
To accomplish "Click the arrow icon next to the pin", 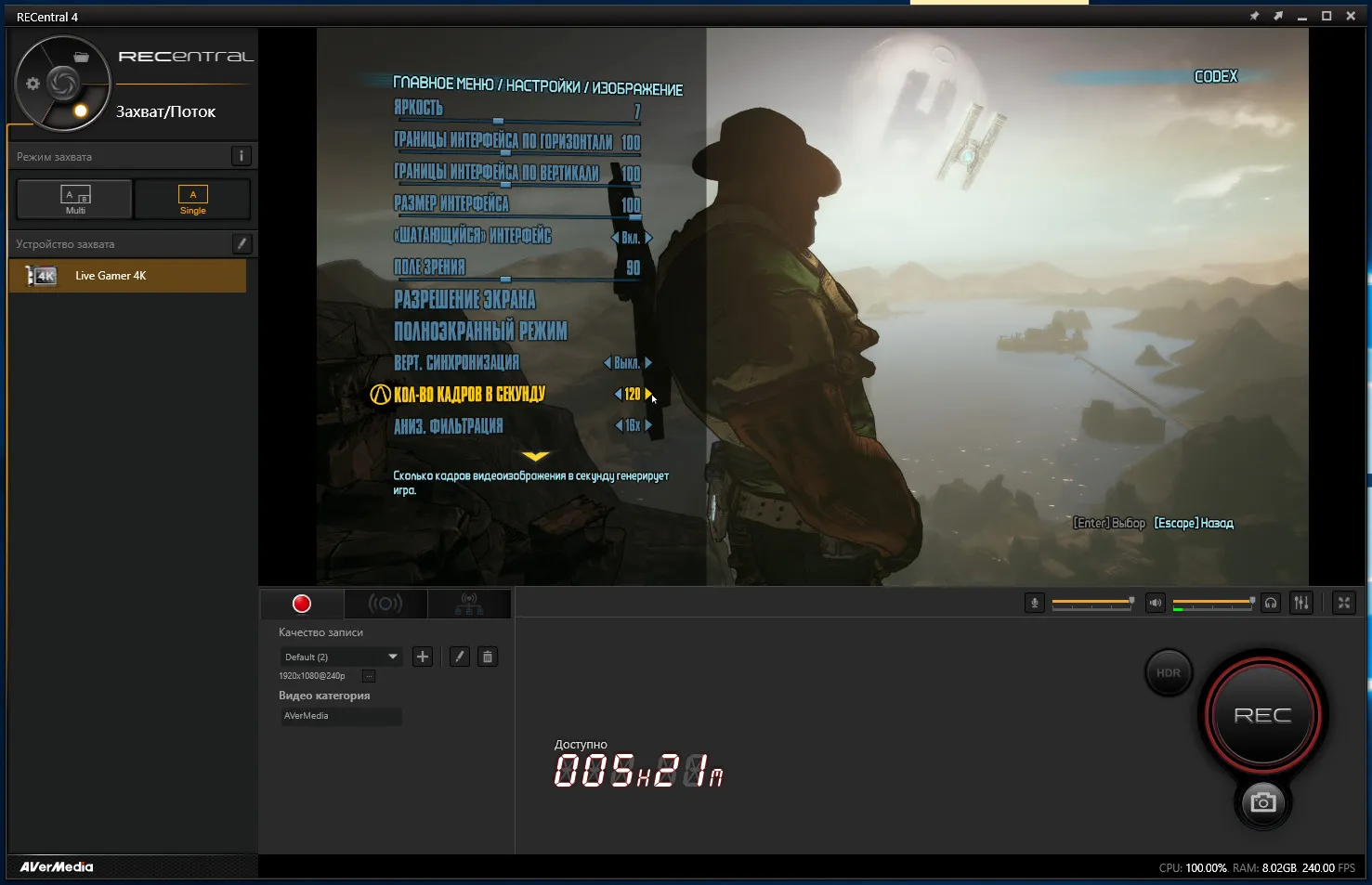I will tap(1278, 16).
